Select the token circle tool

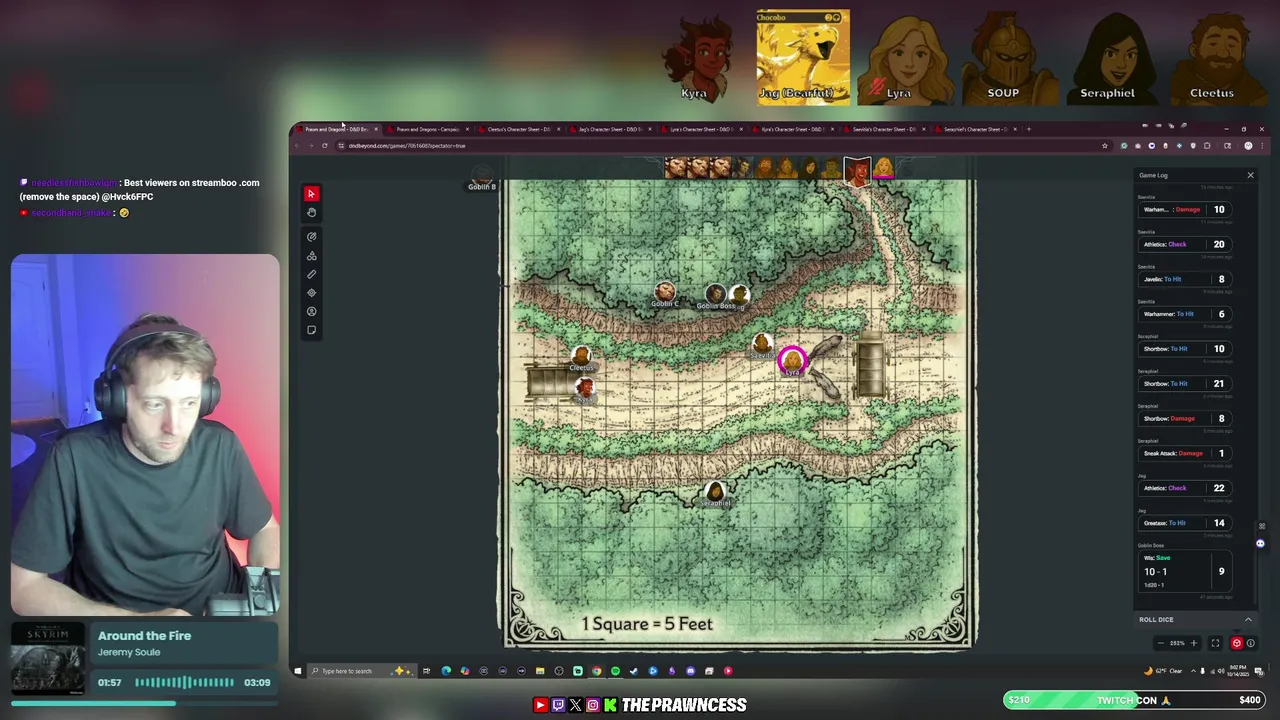coord(311,311)
